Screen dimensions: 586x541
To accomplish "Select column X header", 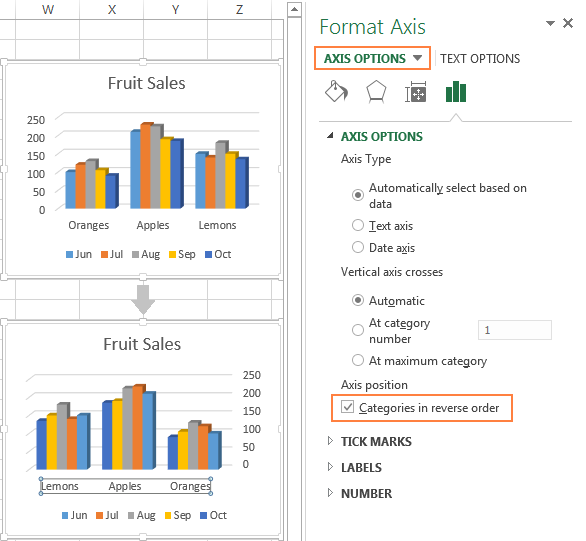I will pyautogui.click(x=112, y=9).
